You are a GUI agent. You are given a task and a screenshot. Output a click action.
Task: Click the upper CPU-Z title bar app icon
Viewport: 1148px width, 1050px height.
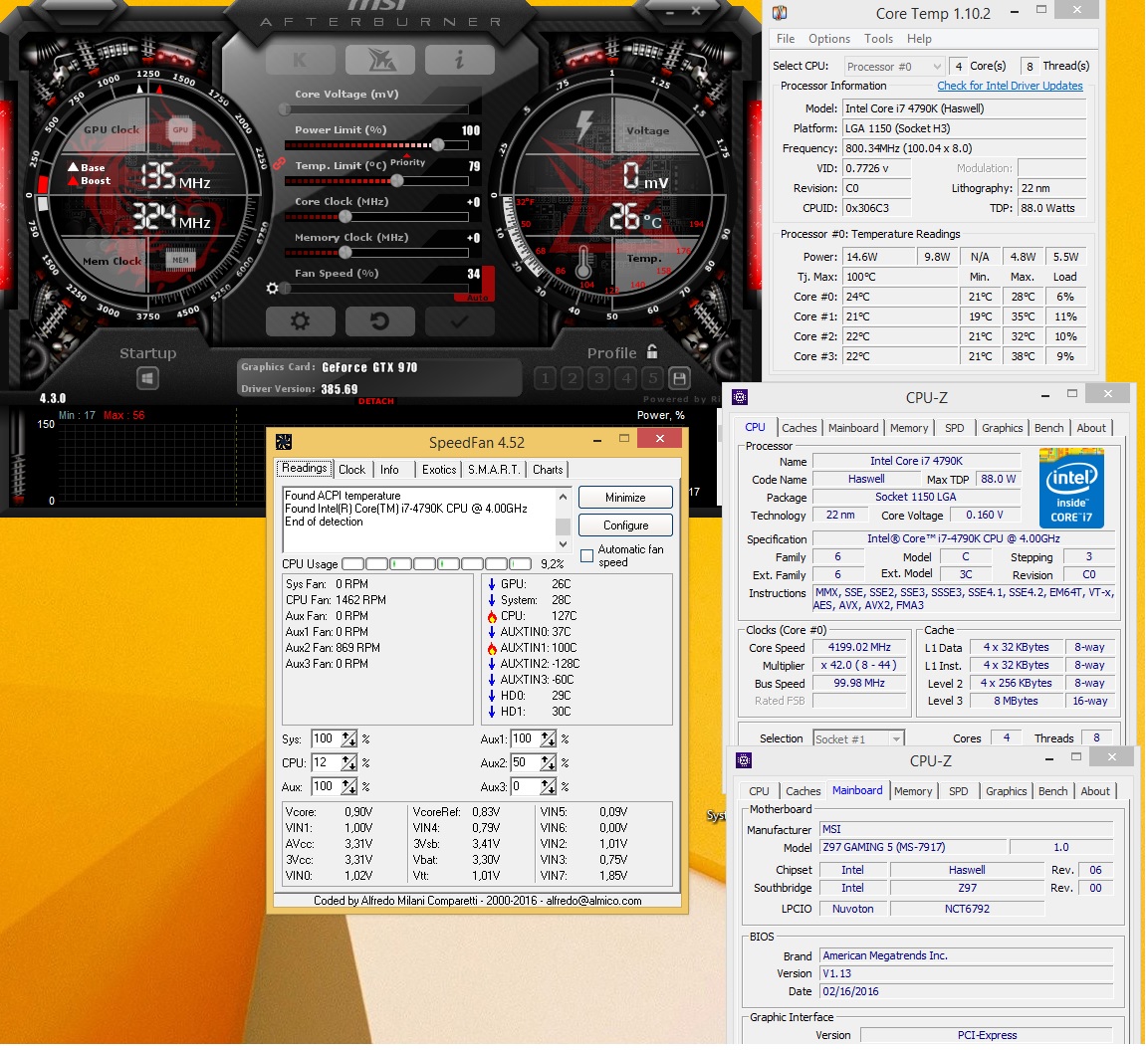tap(740, 396)
